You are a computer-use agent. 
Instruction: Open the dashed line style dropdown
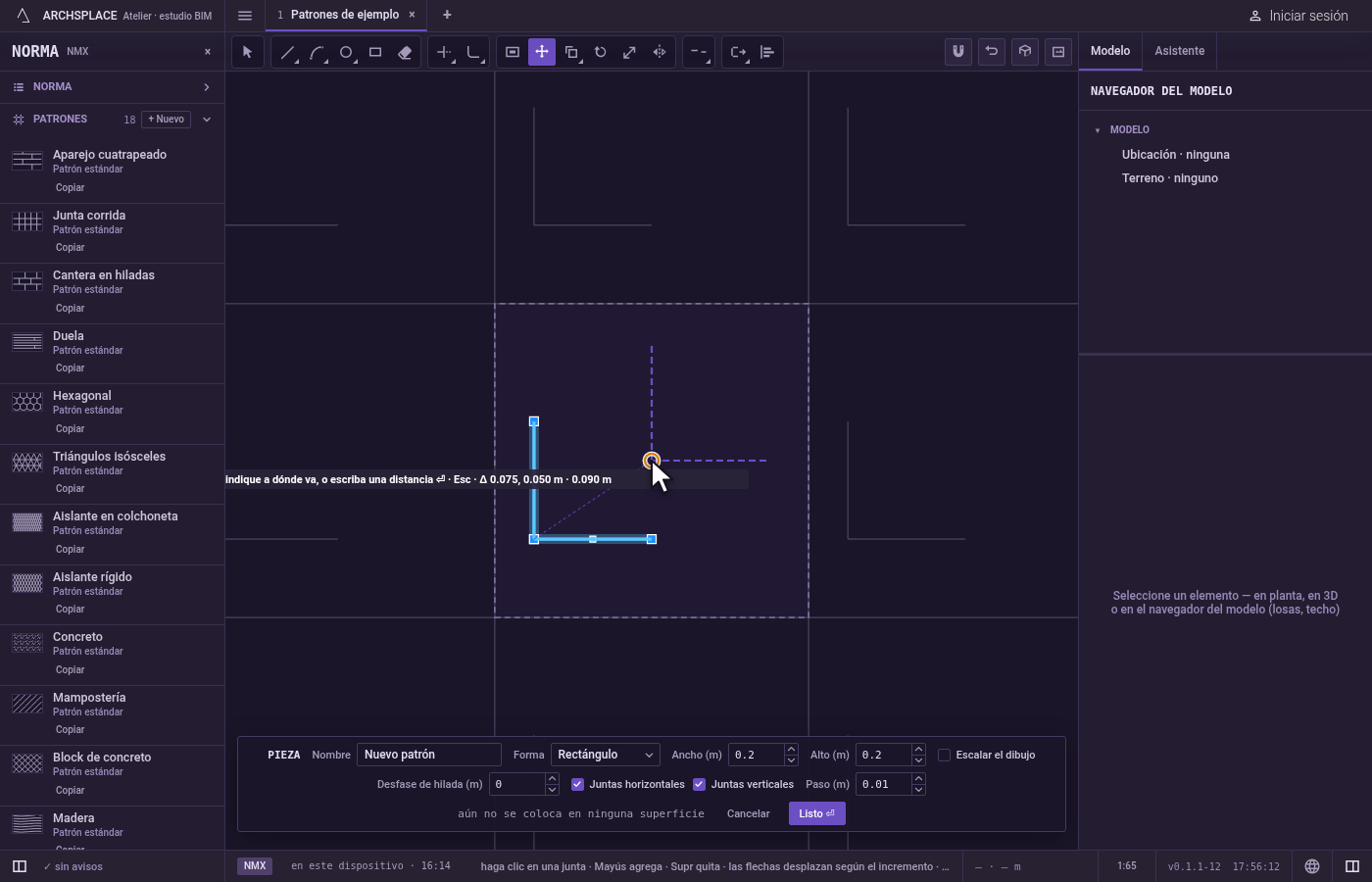(699, 52)
